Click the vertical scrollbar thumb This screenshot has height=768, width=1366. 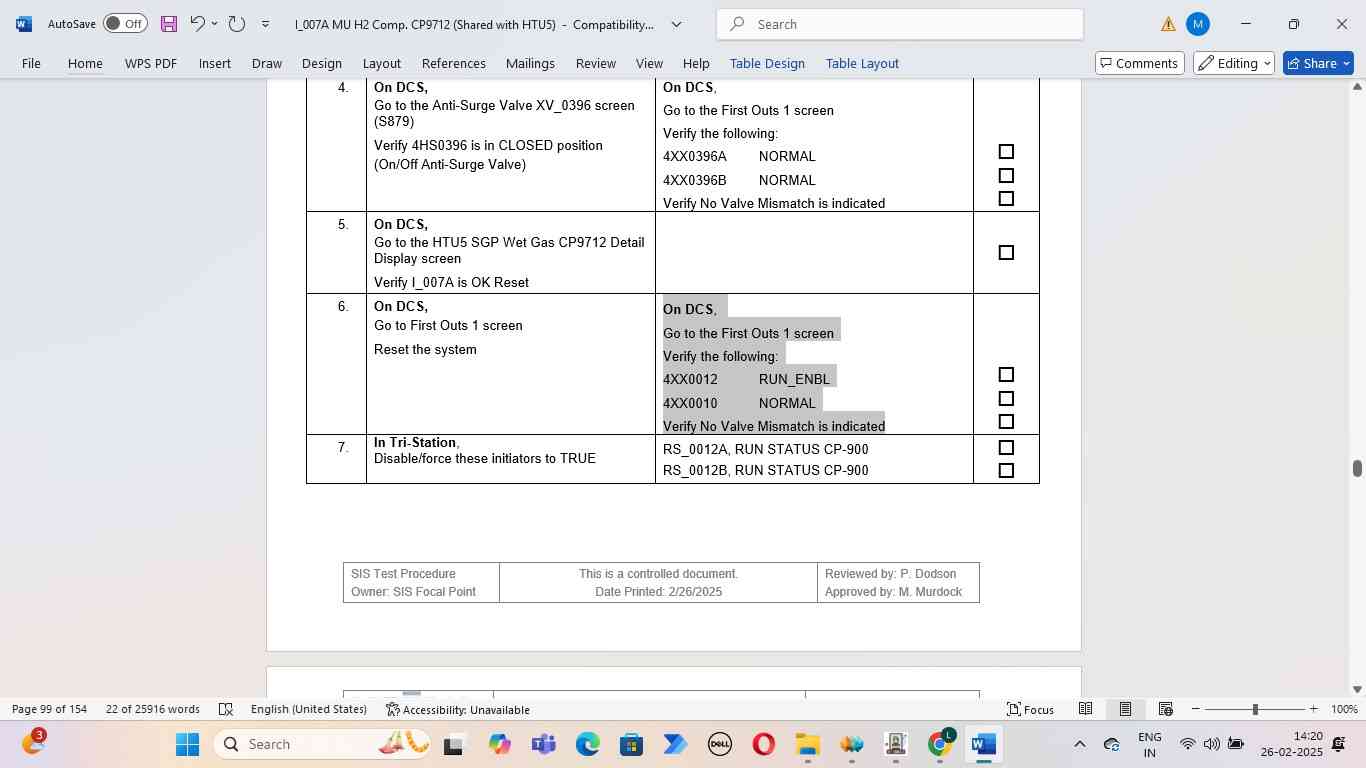point(1357,468)
